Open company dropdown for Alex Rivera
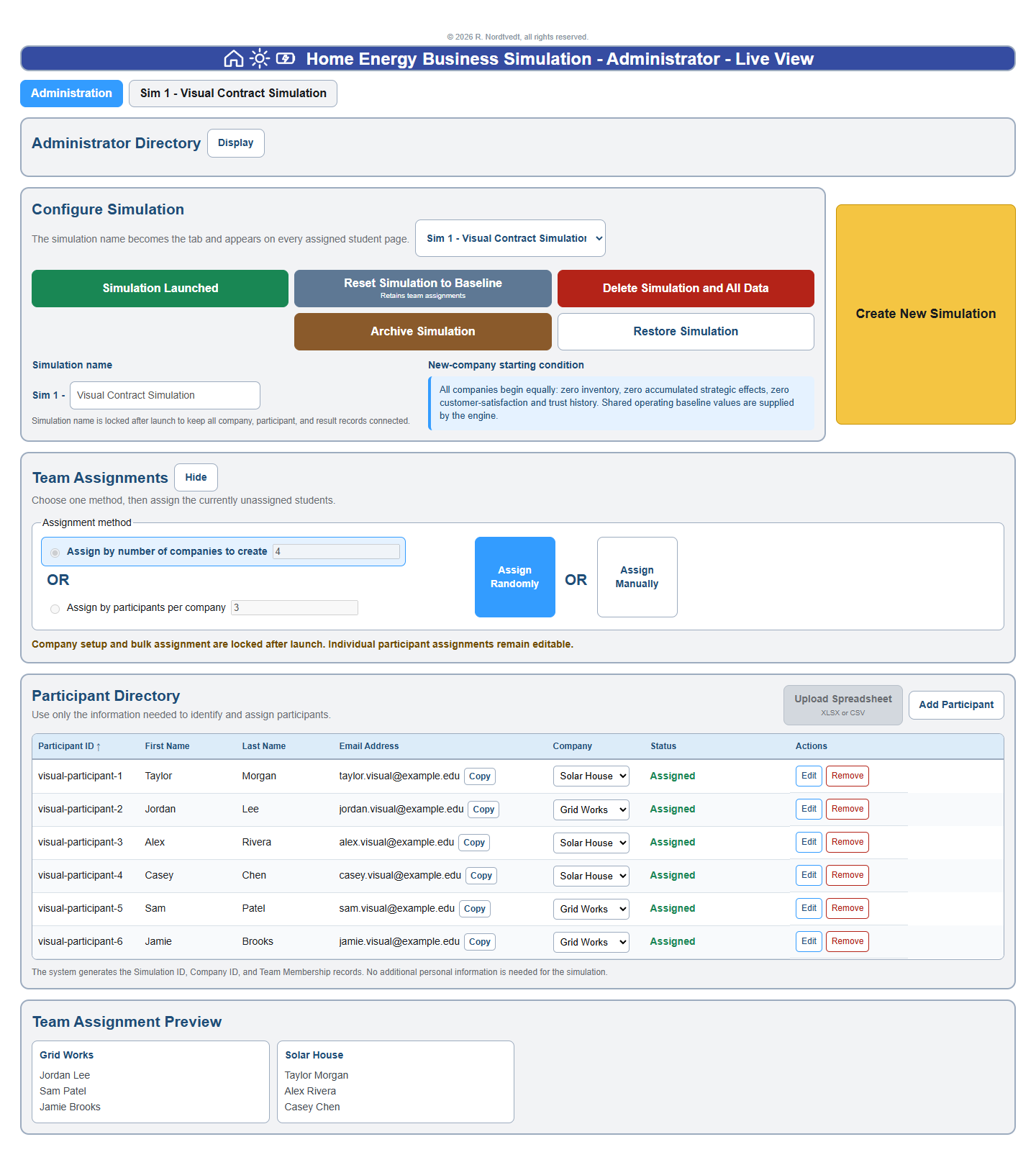This screenshot has width=1036, height=1165. [591, 843]
